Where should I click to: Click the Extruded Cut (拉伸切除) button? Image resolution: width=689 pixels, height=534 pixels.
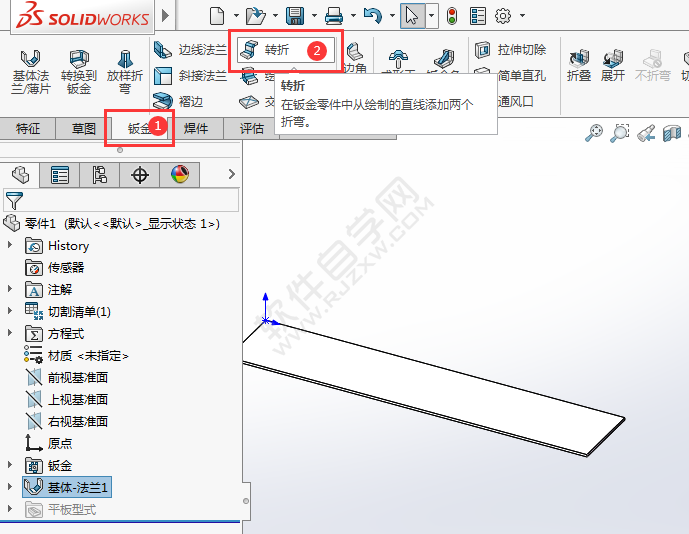[511, 49]
